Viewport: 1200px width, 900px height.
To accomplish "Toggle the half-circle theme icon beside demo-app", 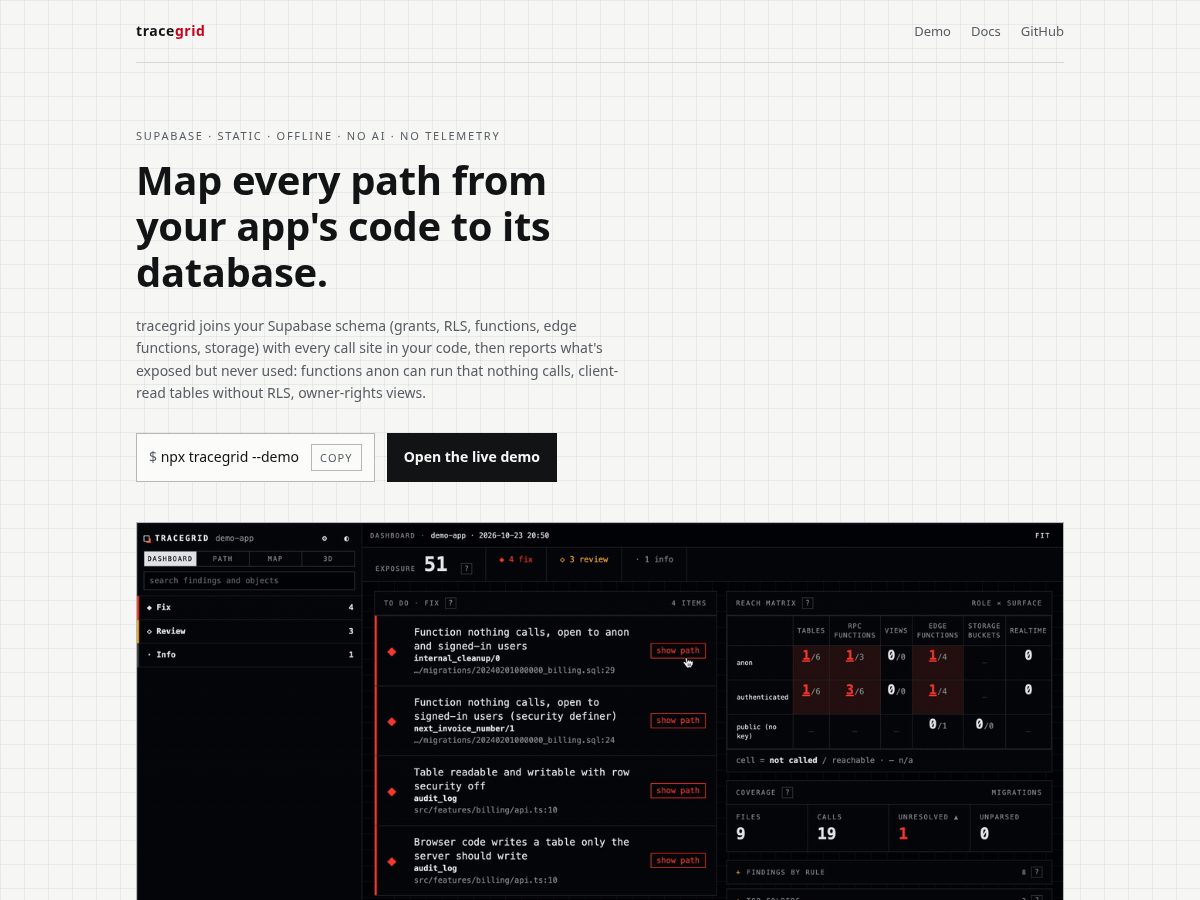I will click(x=347, y=538).
